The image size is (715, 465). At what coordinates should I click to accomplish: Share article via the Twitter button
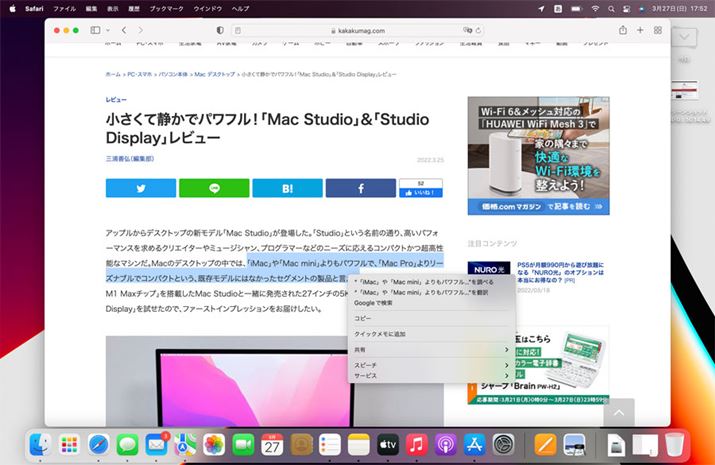click(140, 188)
